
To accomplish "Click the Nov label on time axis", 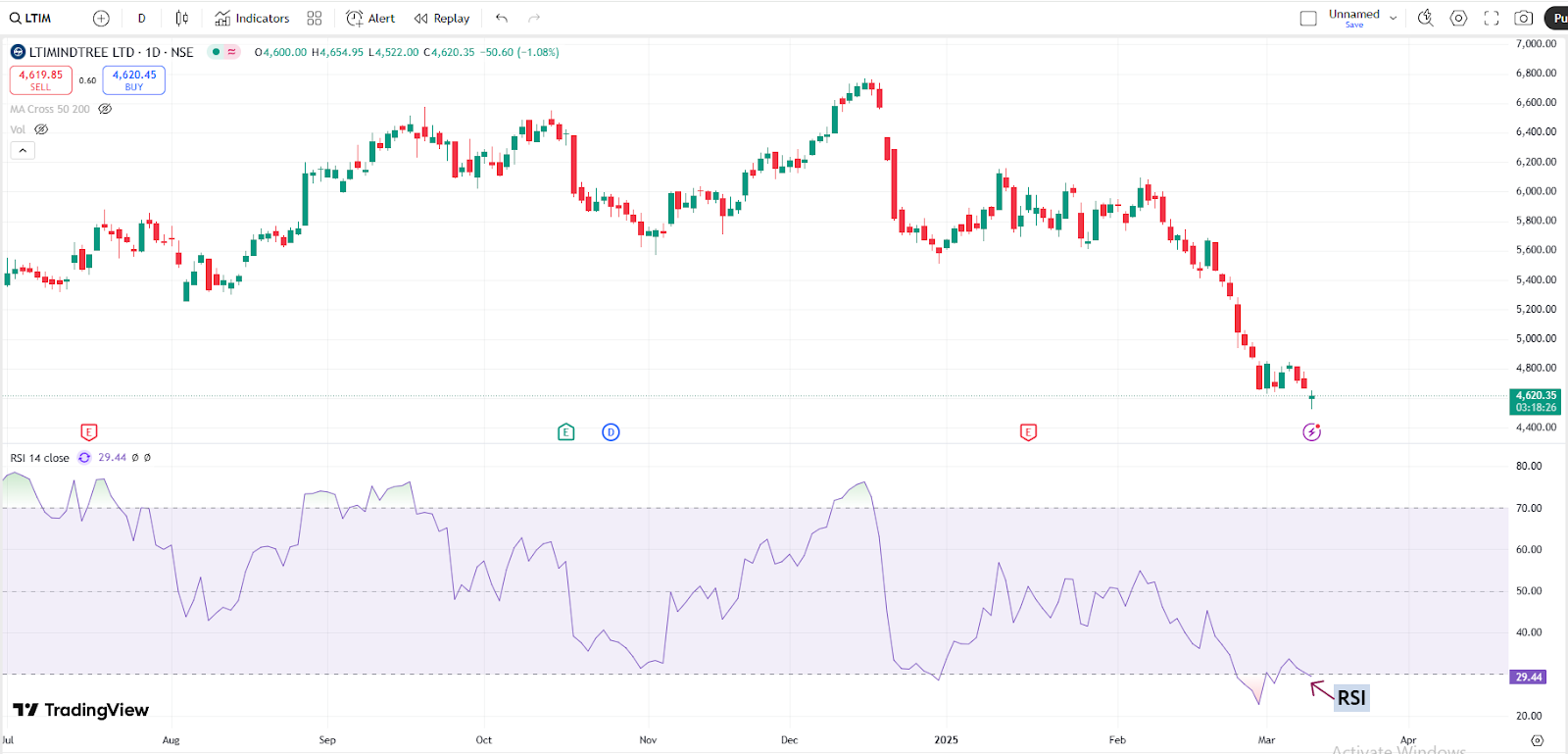I will 648,740.
